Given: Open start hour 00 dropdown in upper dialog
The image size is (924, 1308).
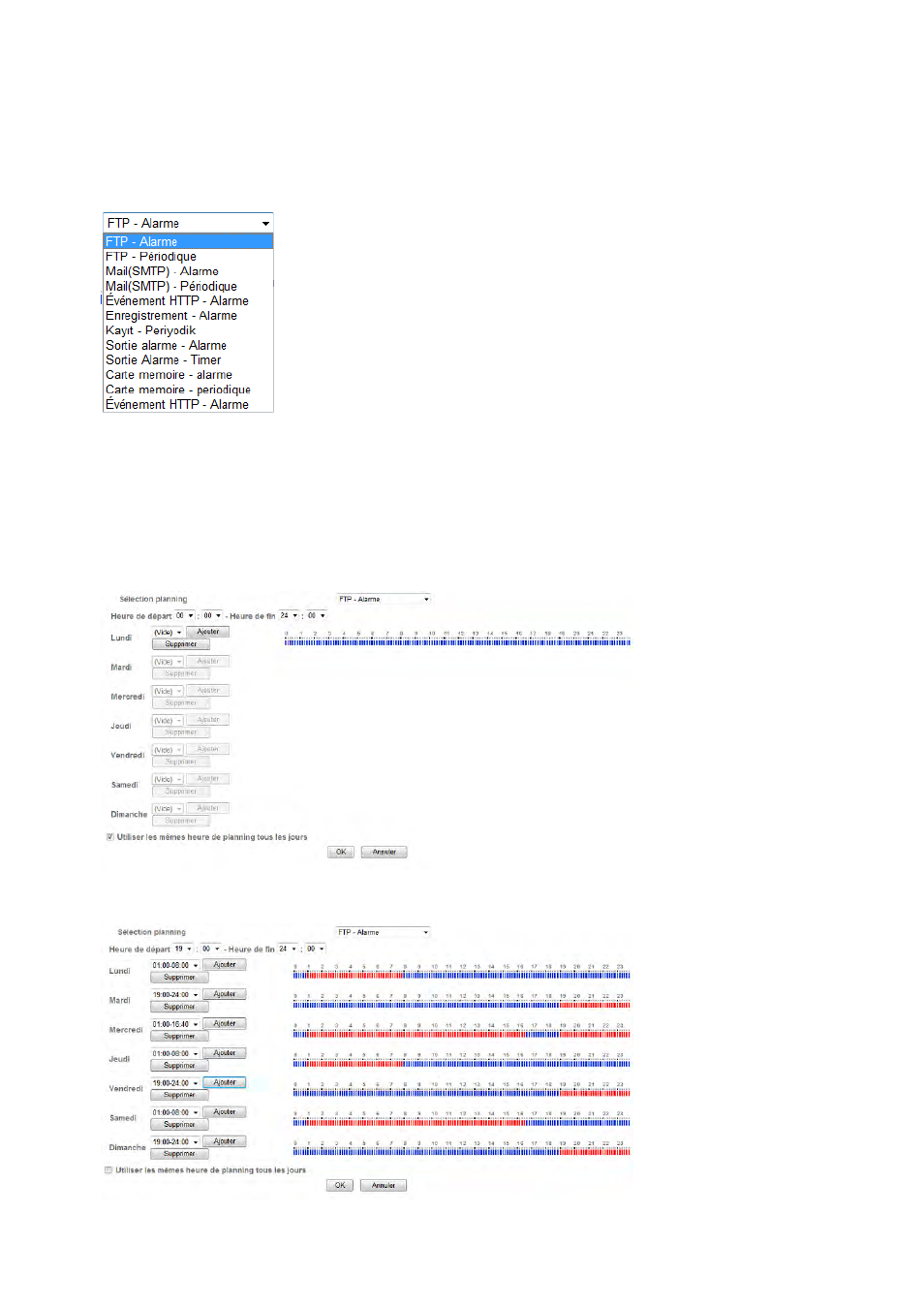Looking at the screenshot, I should tap(184, 615).
